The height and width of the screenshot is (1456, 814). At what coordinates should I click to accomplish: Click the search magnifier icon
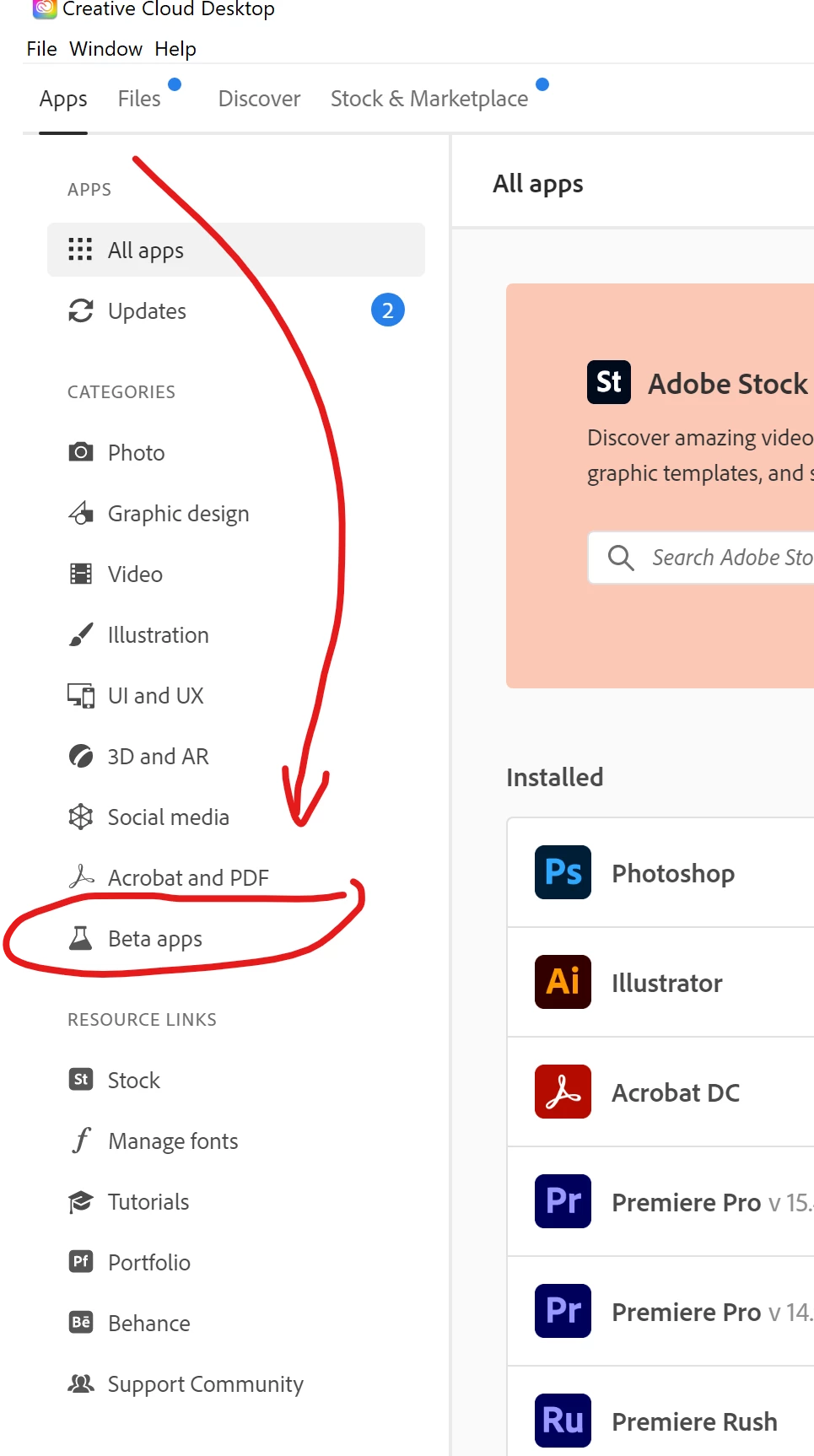(x=621, y=558)
